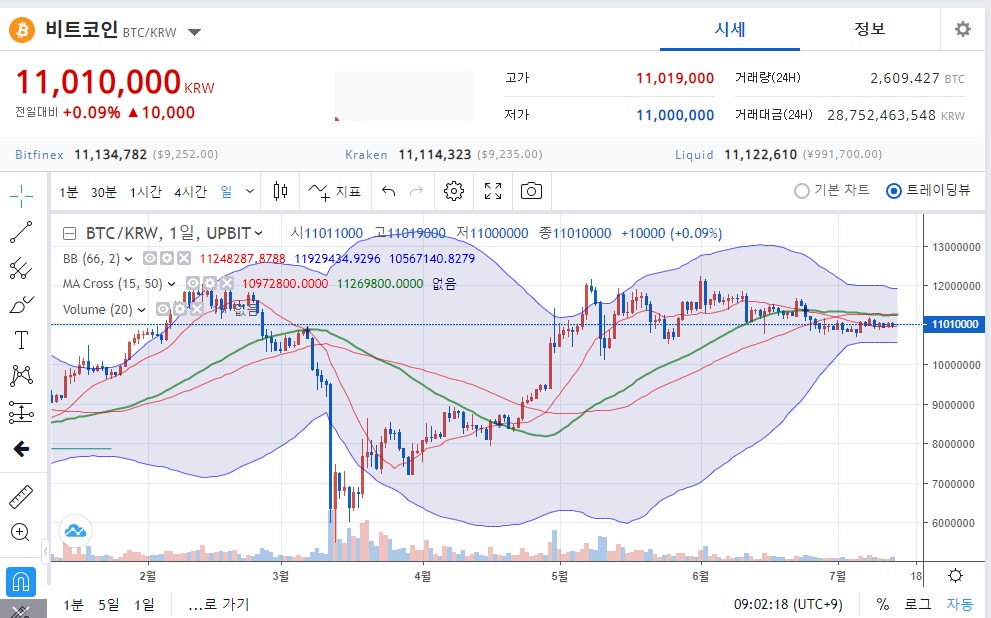Open the candlestick chart style selector

tap(280, 191)
